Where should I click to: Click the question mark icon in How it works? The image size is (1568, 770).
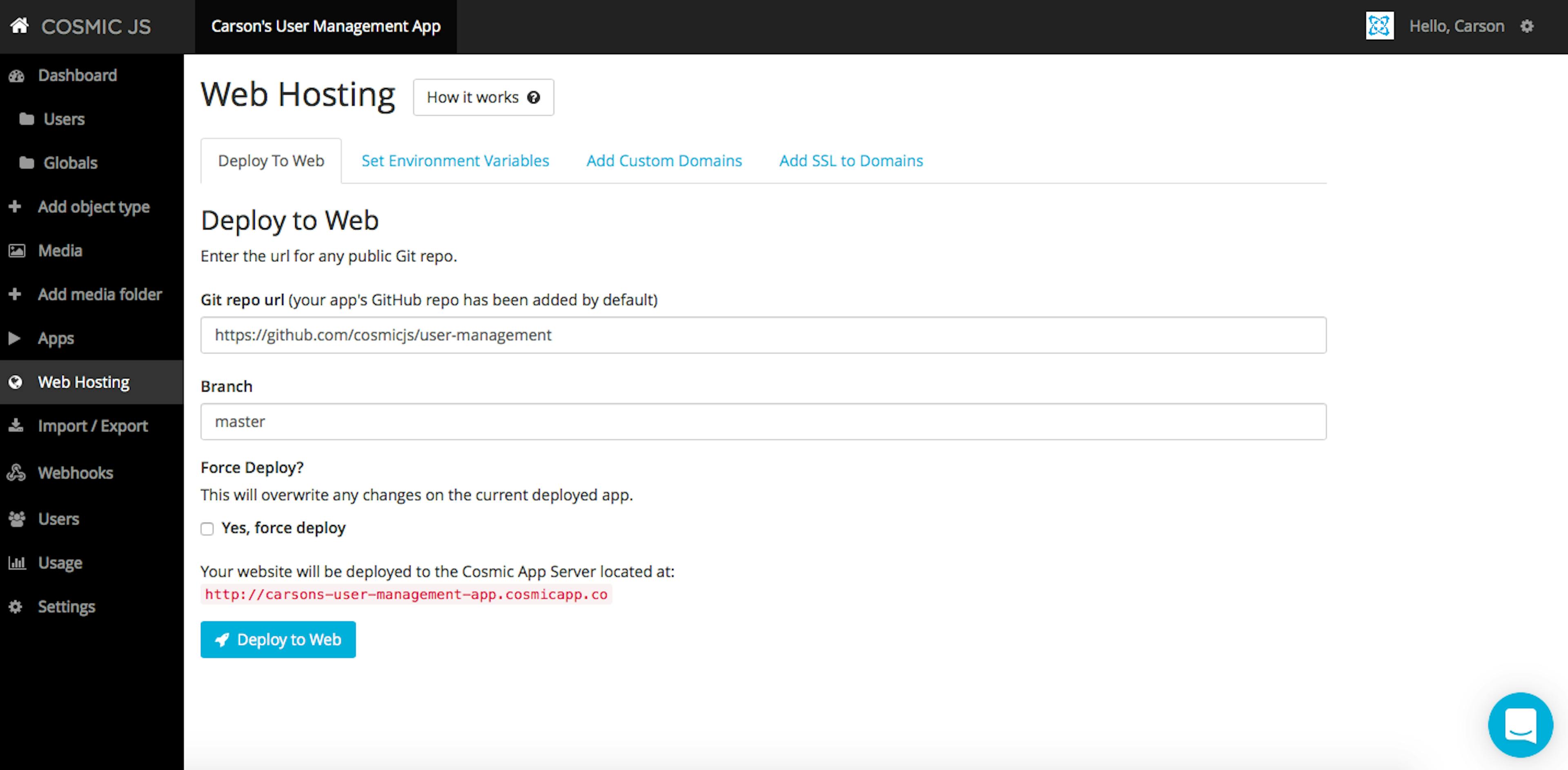point(533,98)
